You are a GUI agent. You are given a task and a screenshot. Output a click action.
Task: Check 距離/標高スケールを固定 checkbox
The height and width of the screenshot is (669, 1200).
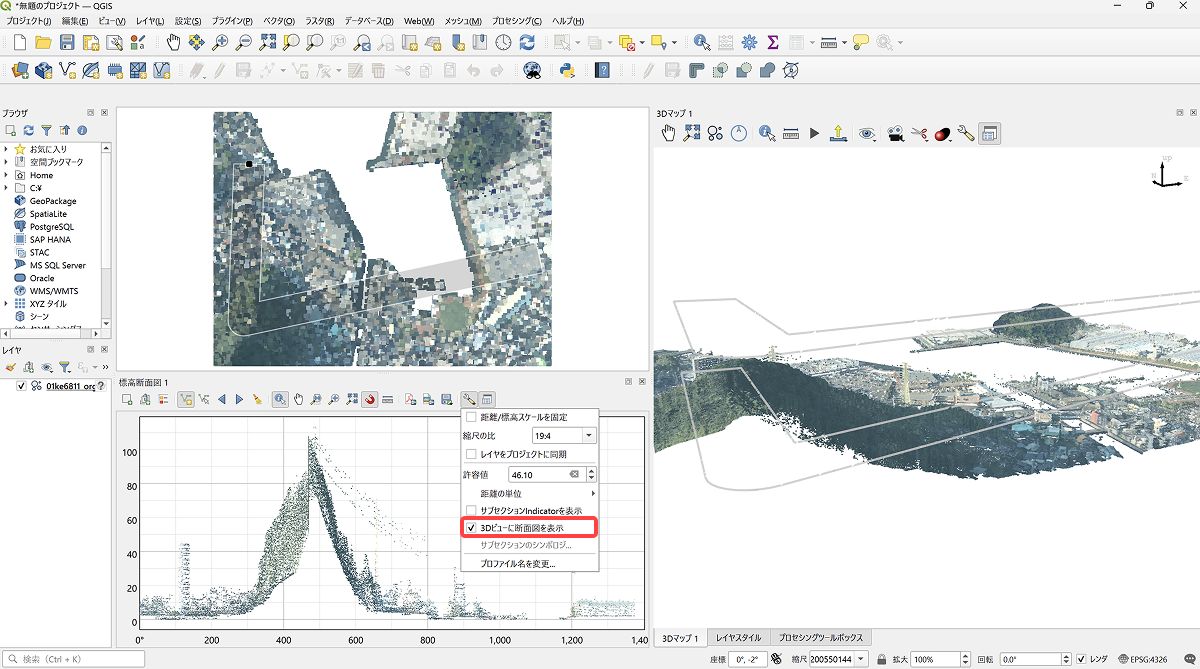point(471,417)
